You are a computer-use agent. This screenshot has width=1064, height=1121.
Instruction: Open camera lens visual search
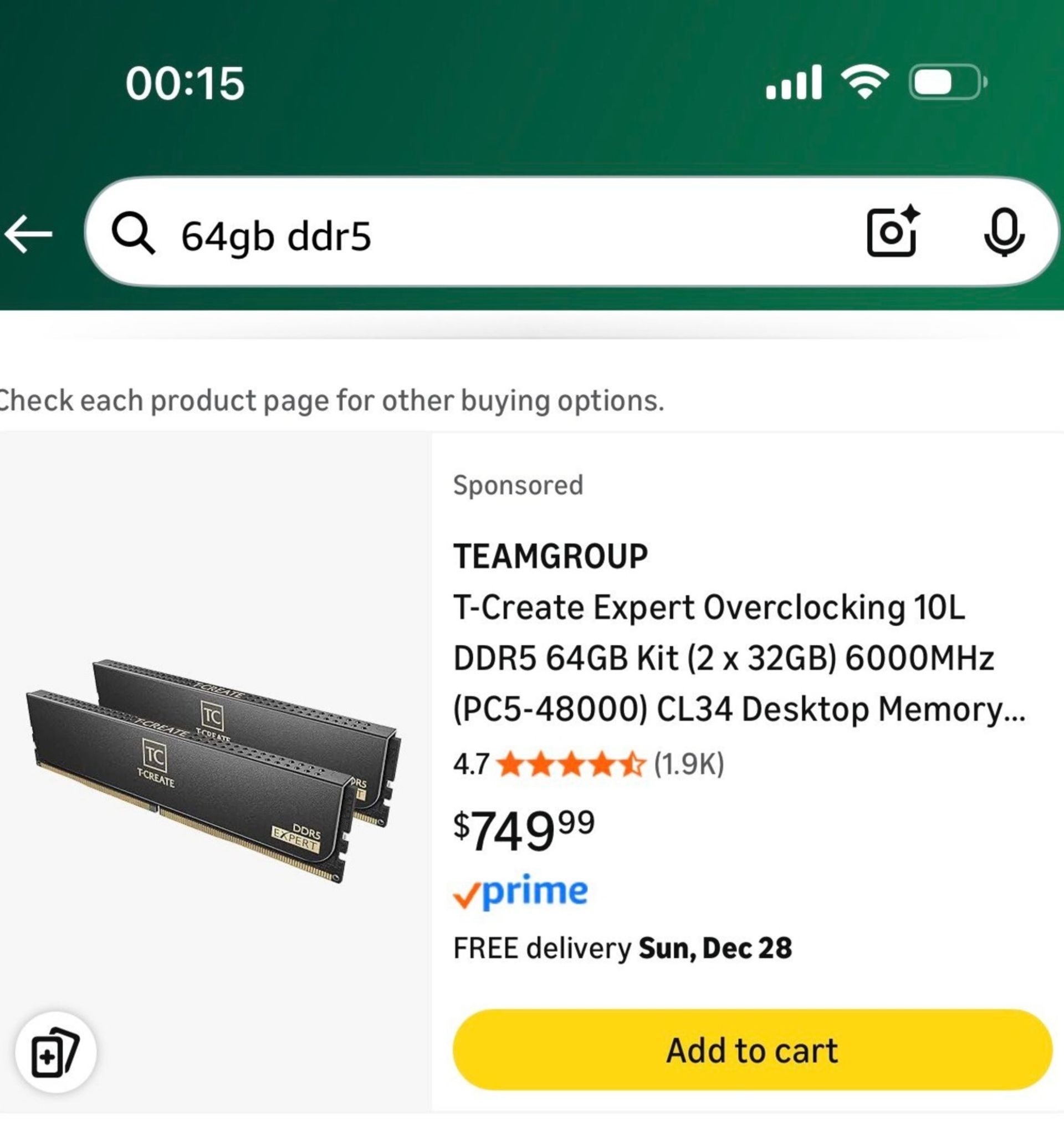(x=893, y=231)
